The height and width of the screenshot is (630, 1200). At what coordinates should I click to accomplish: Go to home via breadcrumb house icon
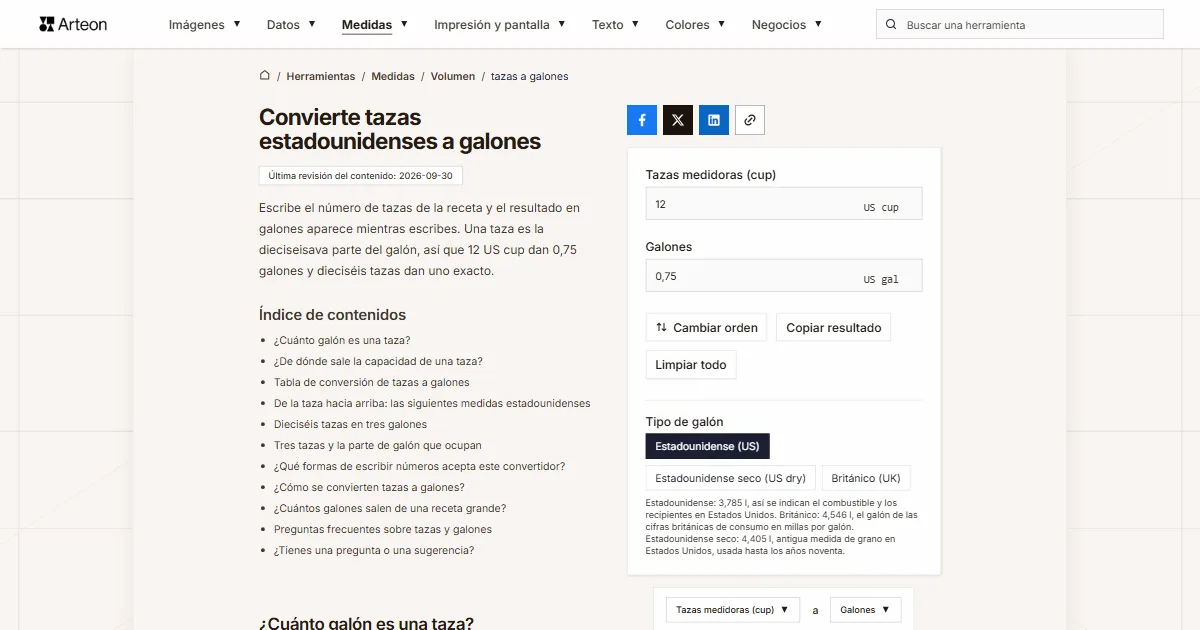(265, 76)
